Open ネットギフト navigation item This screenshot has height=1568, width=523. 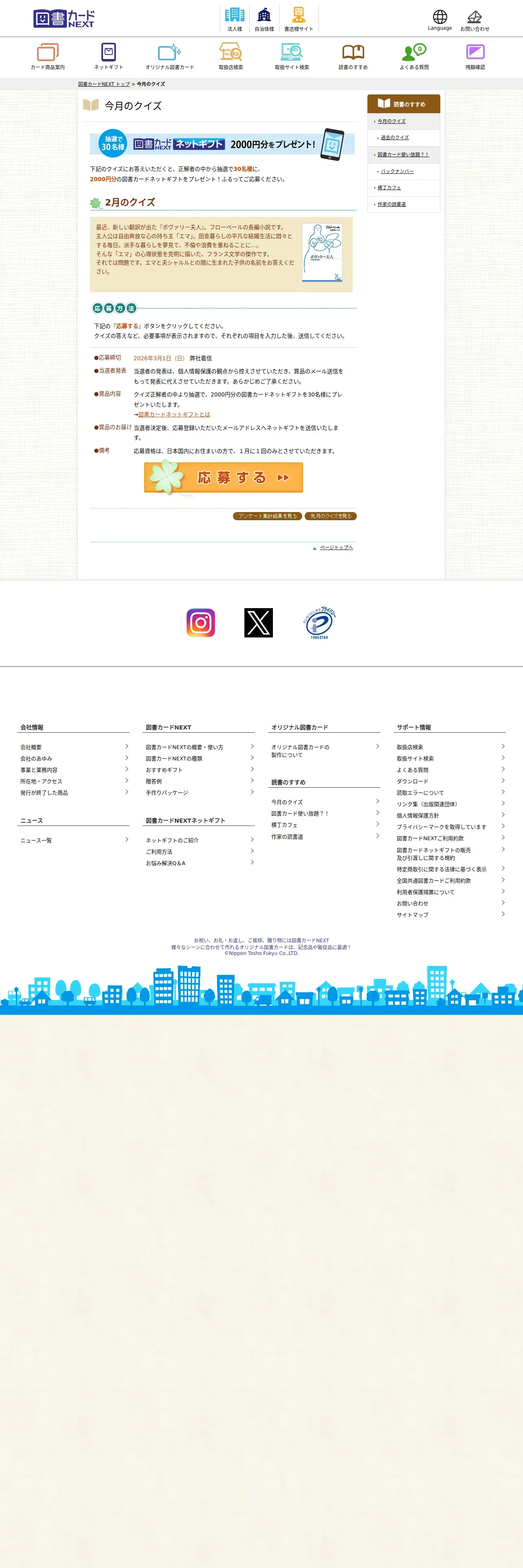(108, 57)
